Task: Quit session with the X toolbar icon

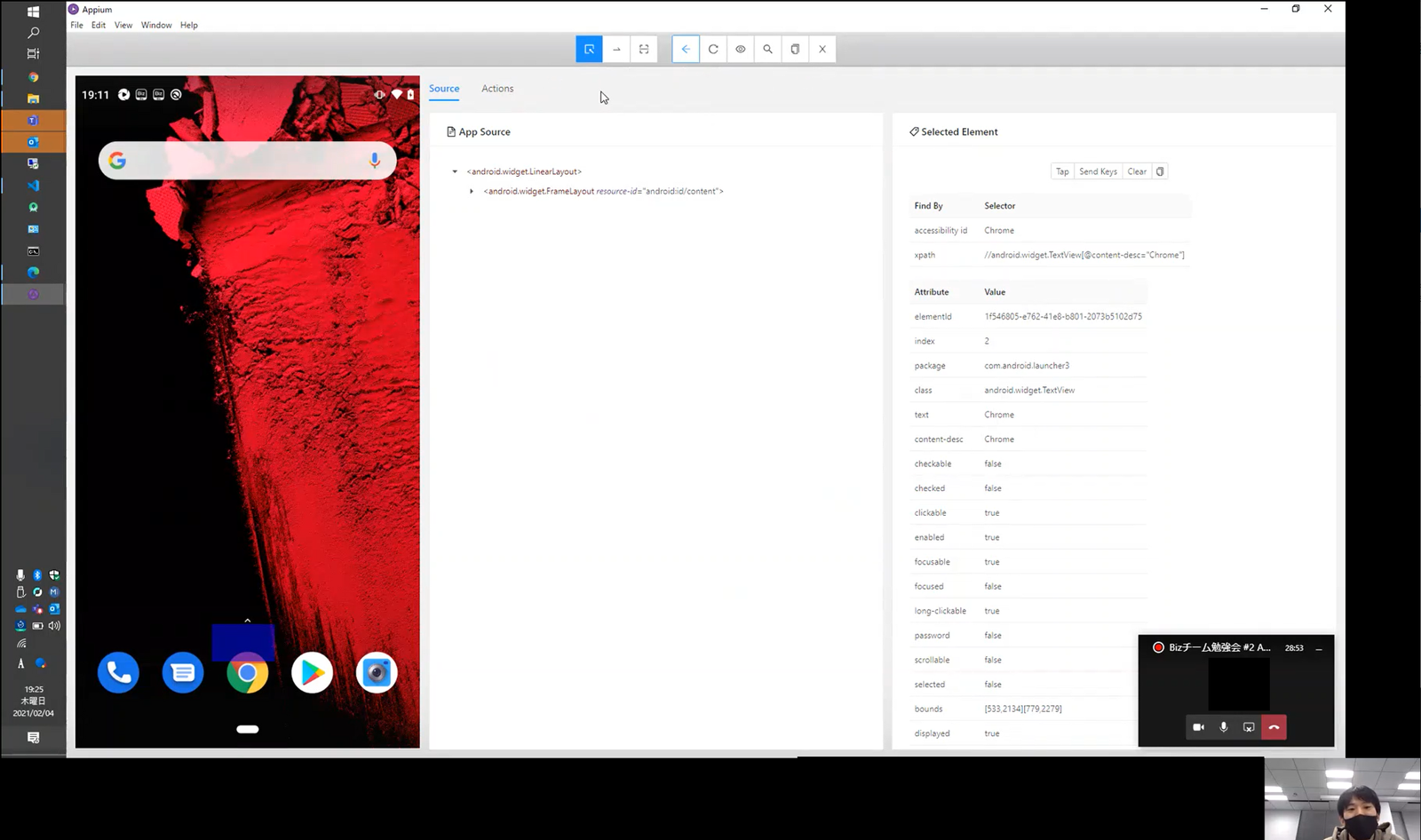Action: pos(822,49)
